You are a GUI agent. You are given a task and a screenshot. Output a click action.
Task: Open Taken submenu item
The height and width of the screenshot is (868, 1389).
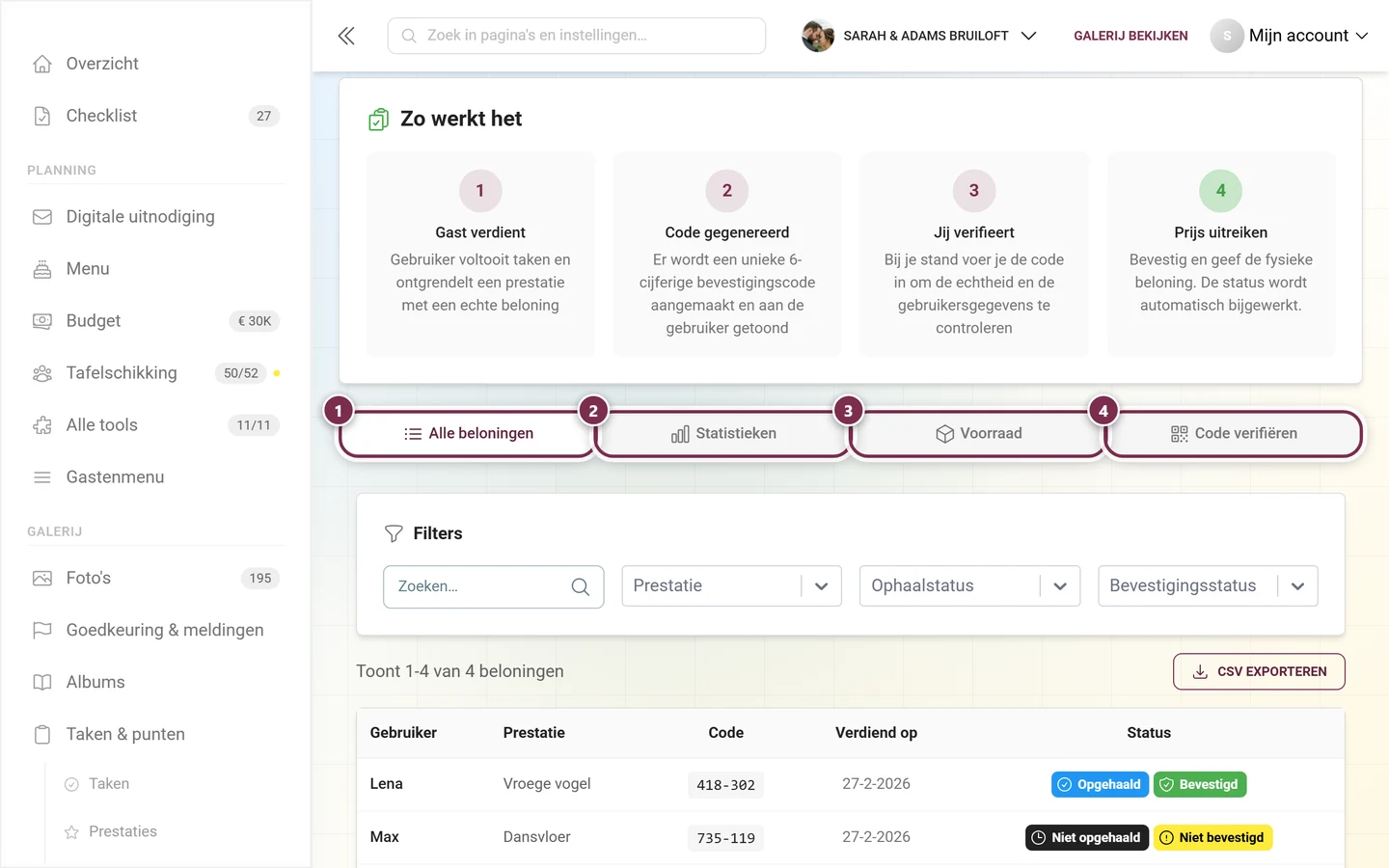(x=109, y=784)
